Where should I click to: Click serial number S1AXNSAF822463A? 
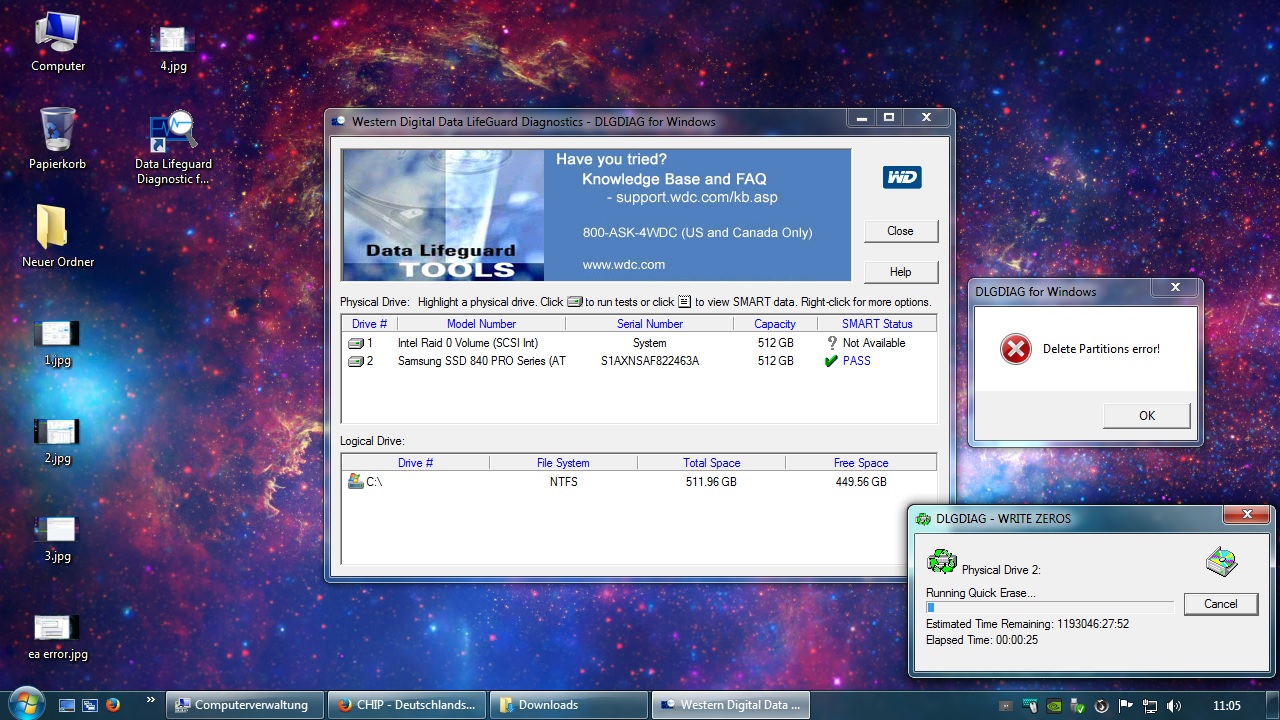650,361
